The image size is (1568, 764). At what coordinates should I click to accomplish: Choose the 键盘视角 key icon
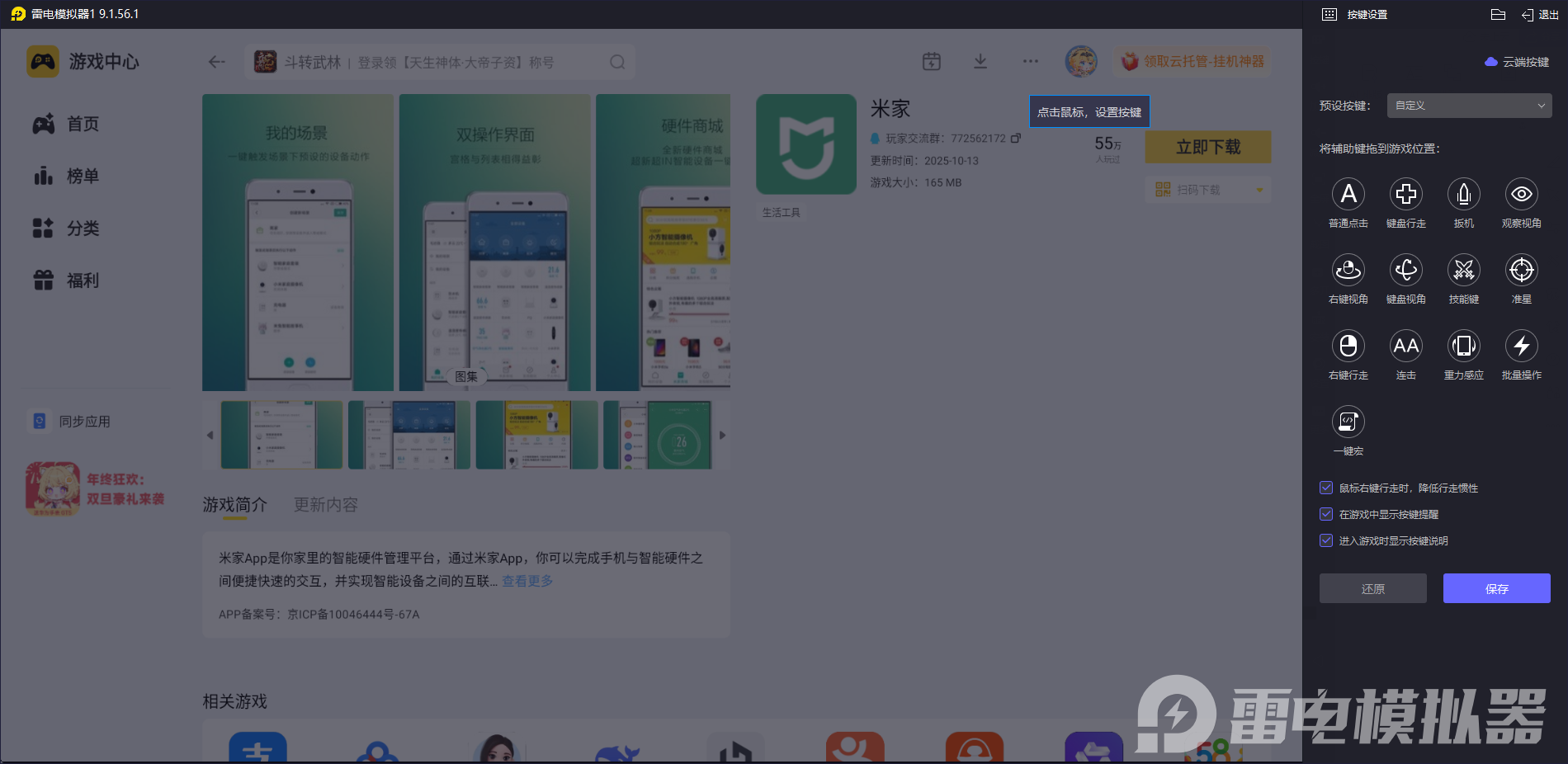[1406, 270]
